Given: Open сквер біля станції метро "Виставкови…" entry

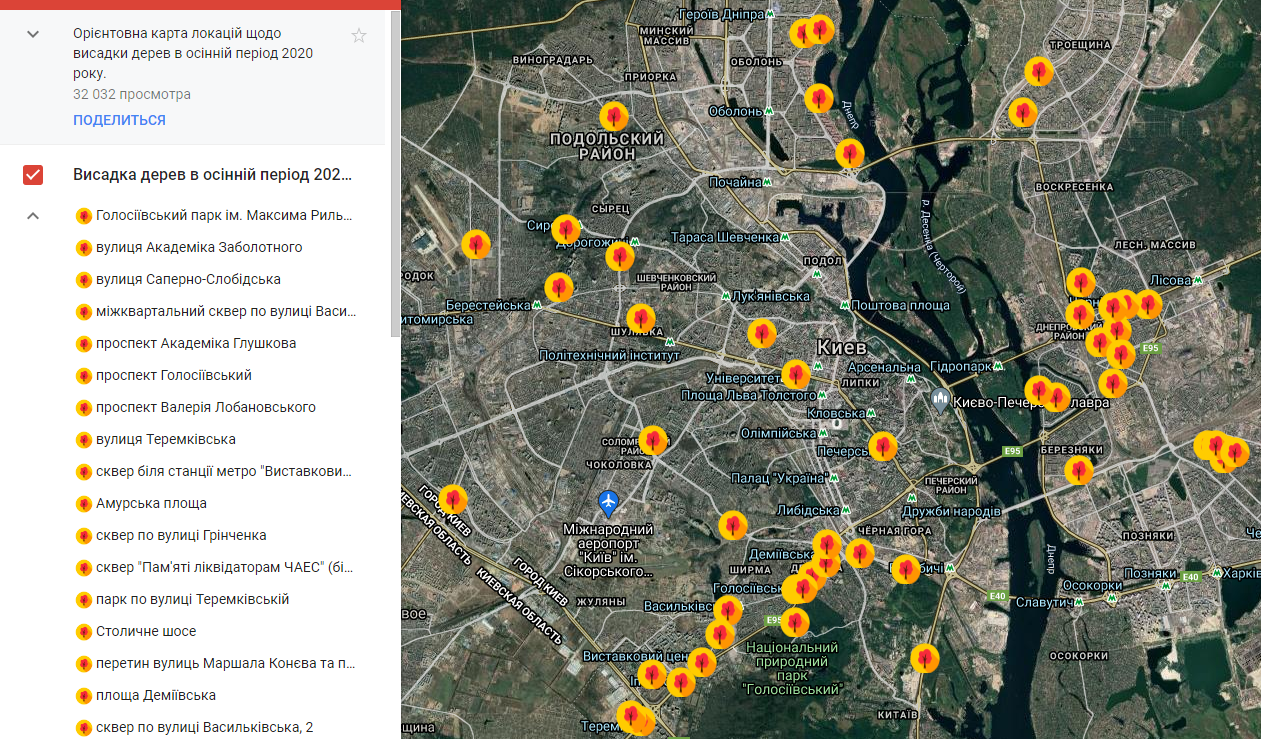Looking at the screenshot, I should pos(225,471).
